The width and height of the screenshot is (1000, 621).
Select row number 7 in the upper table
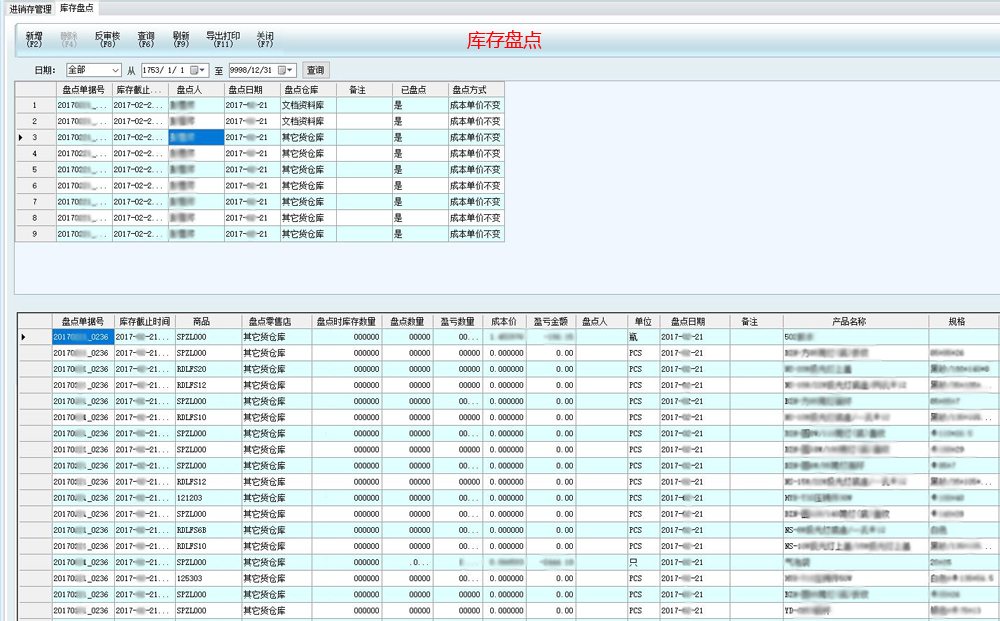click(34, 201)
